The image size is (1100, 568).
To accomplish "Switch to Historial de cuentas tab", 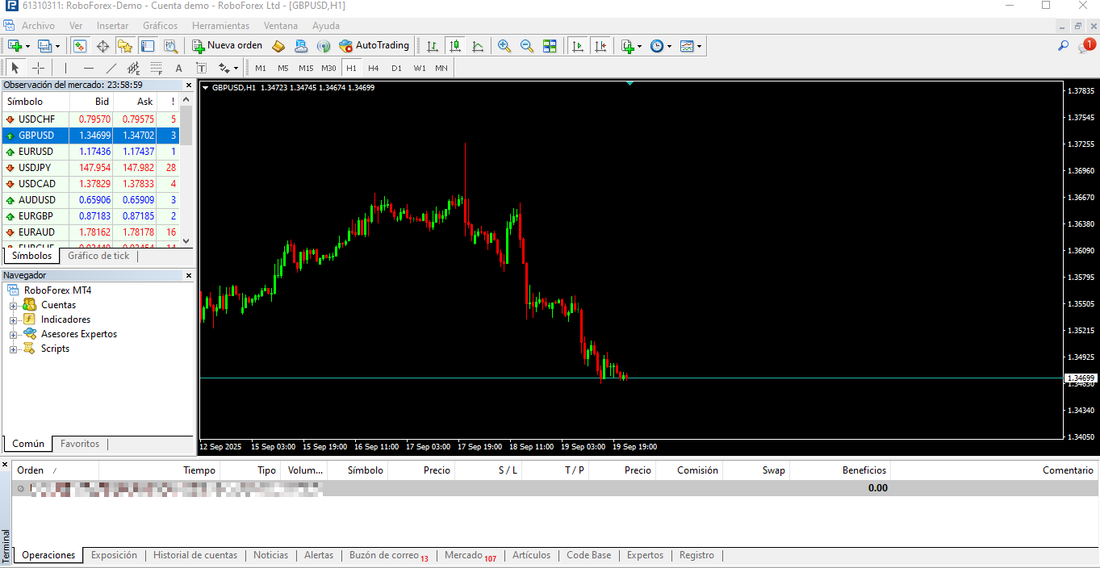I will coord(195,555).
